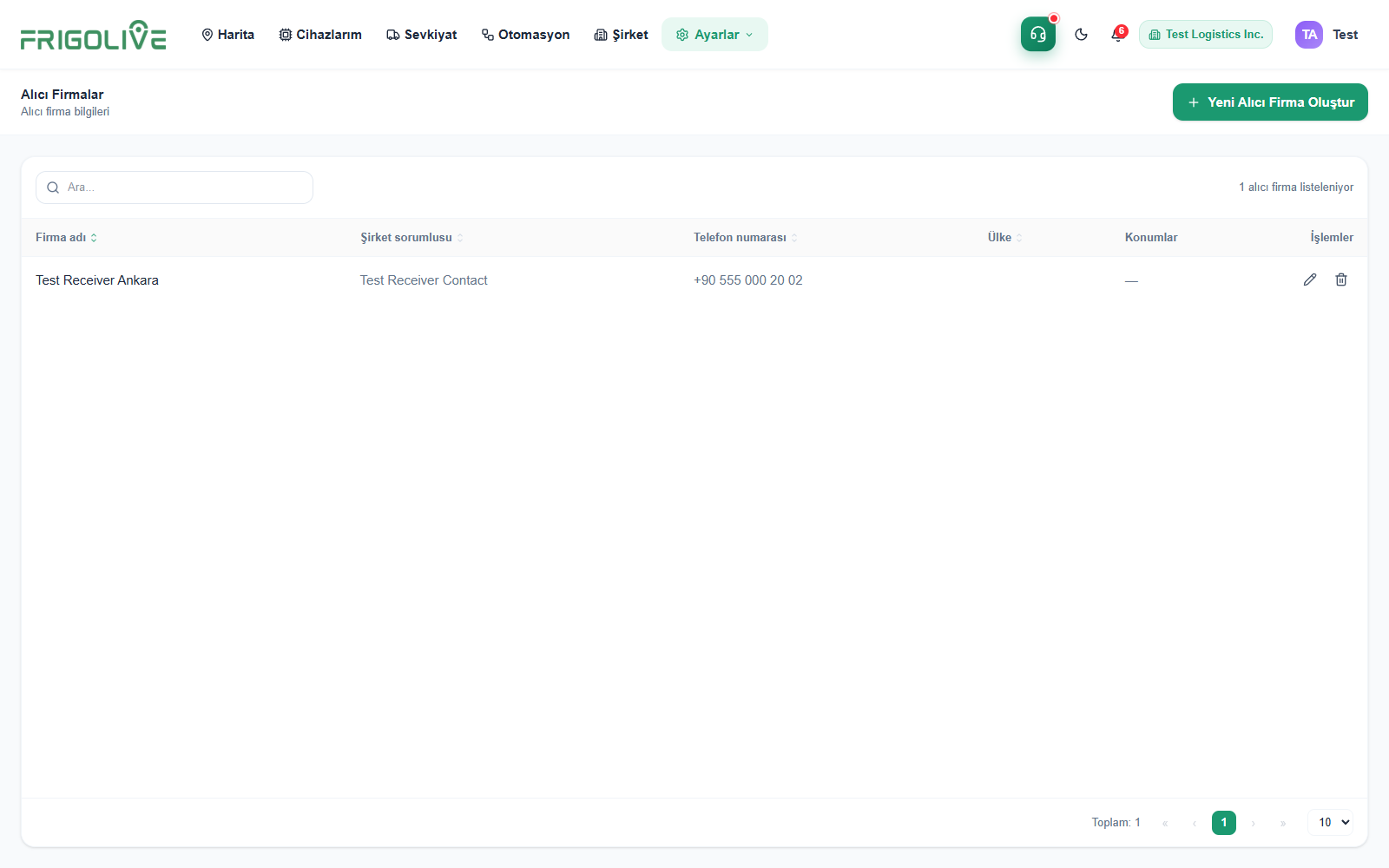The image size is (1389, 868).
Task: Click the Frigolive logo
Action: 93,35
